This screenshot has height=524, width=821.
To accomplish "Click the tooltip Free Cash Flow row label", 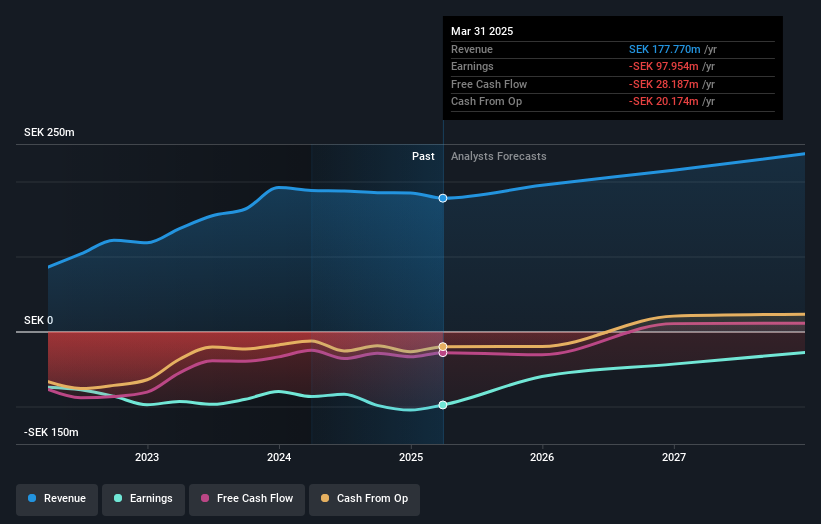I will pos(489,84).
